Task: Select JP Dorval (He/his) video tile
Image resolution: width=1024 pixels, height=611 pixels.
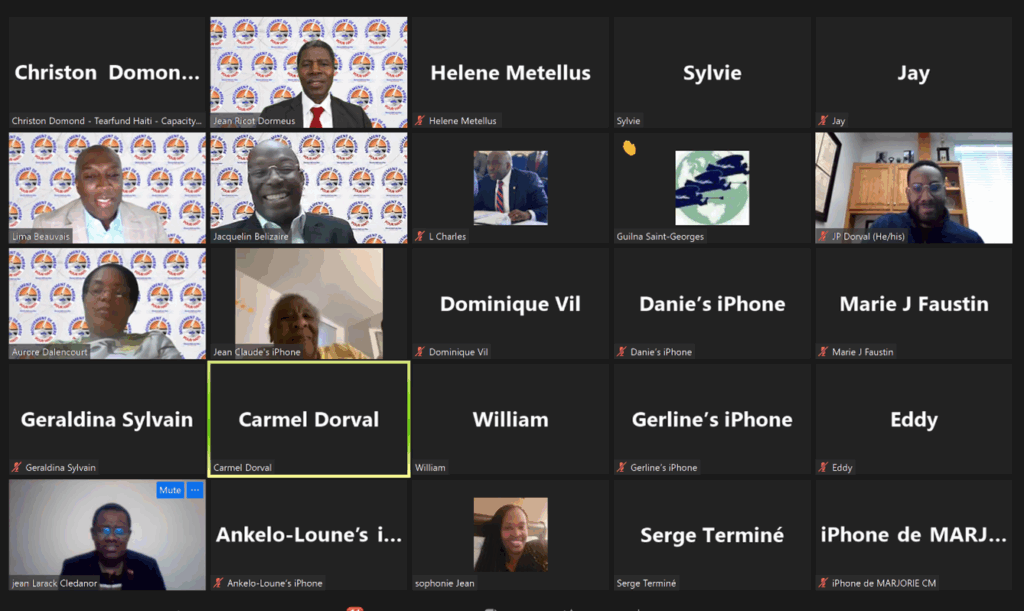Action: (914, 188)
